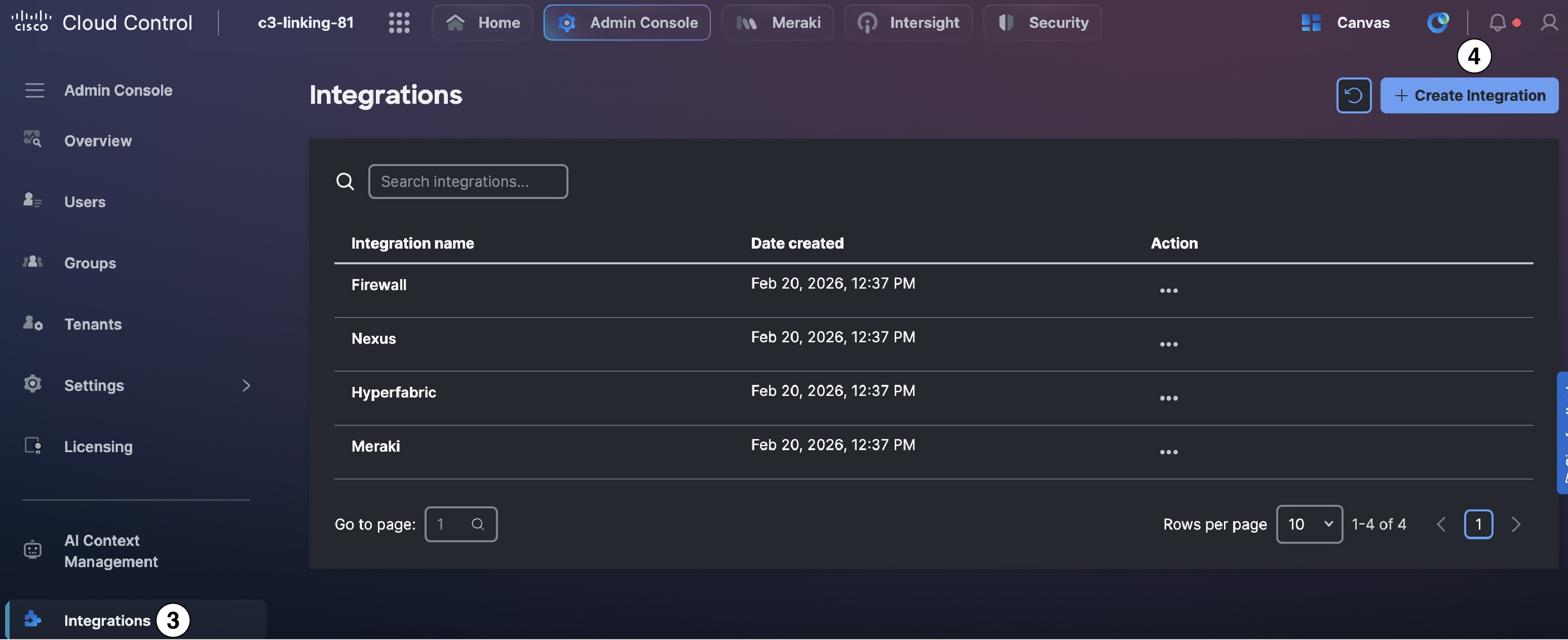Click the Go to page search icon

tap(478, 524)
